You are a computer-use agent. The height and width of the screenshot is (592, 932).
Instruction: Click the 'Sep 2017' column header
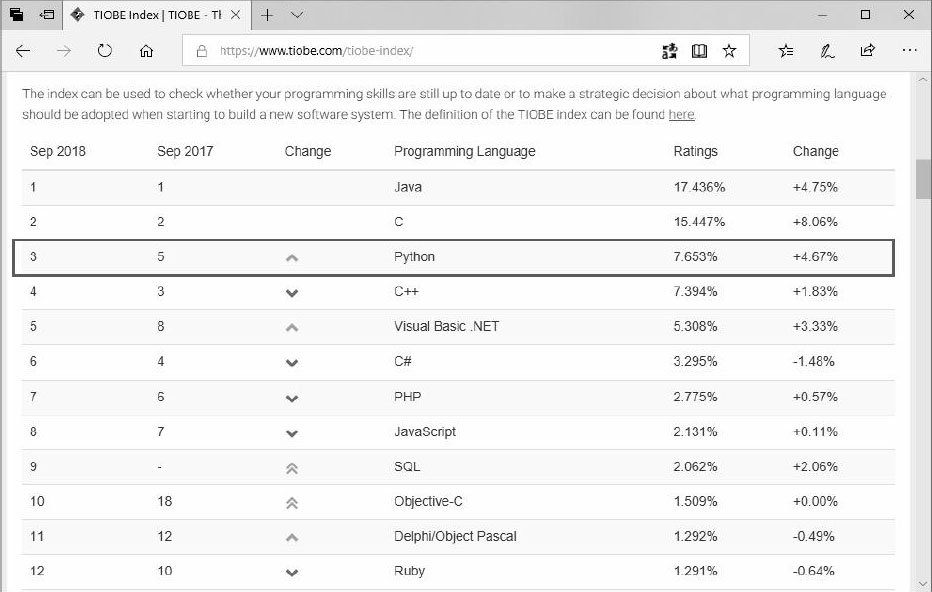point(185,151)
